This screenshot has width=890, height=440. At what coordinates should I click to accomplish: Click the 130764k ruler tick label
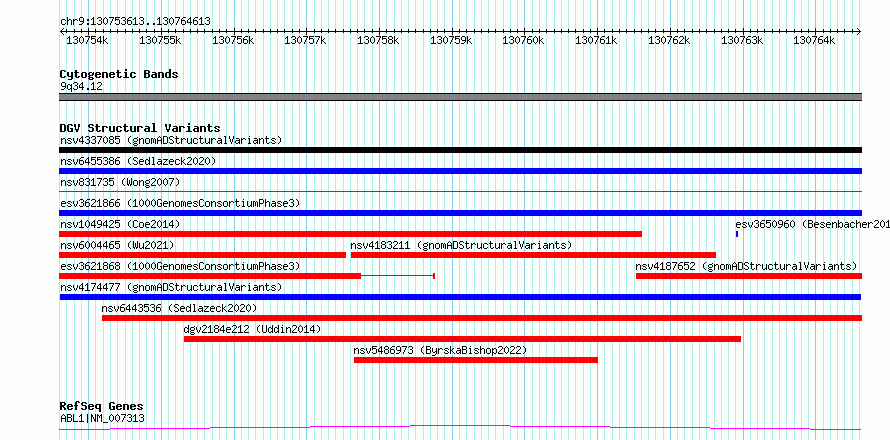click(815, 40)
